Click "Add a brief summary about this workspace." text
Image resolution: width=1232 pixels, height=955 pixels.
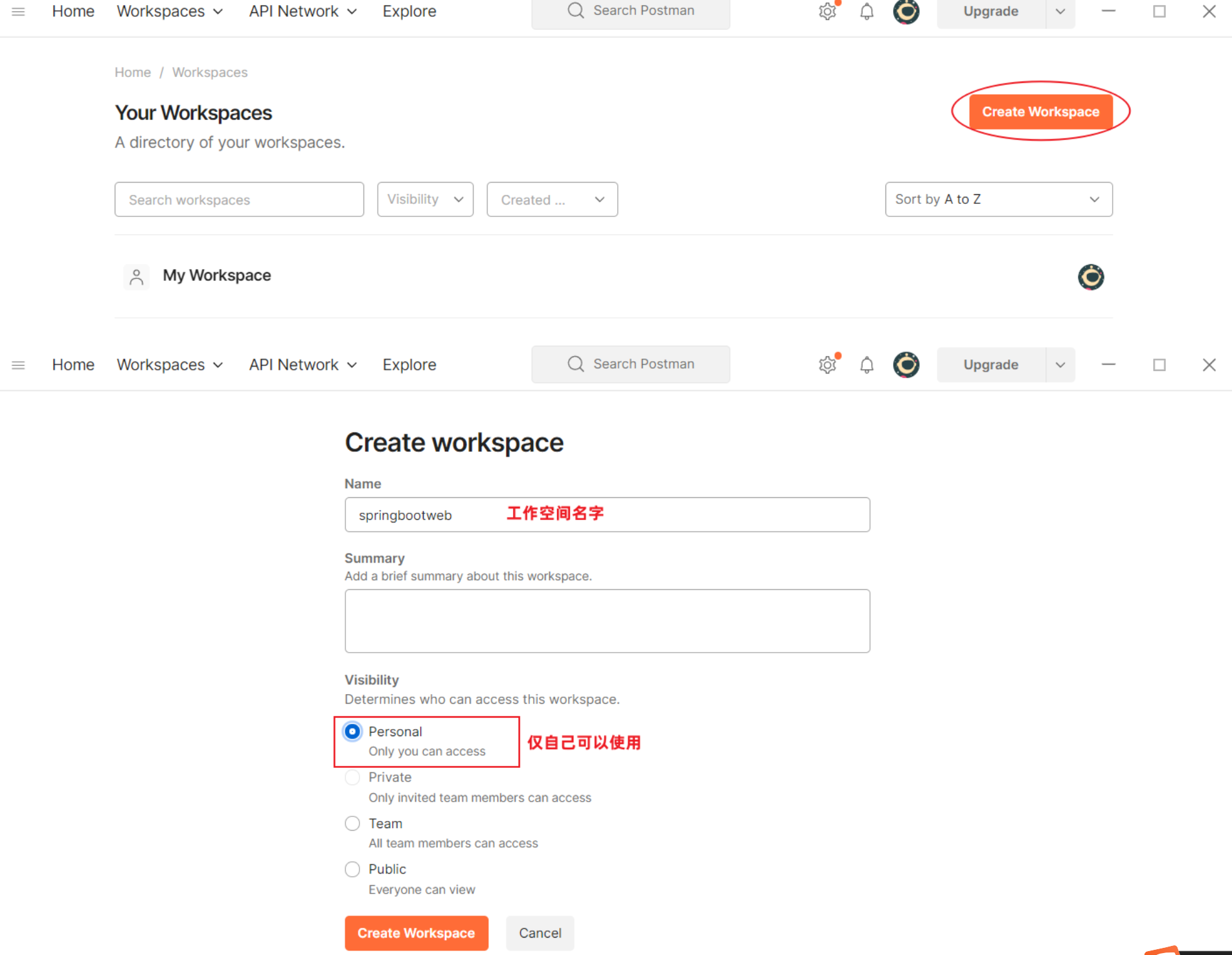[x=468, y=576]
